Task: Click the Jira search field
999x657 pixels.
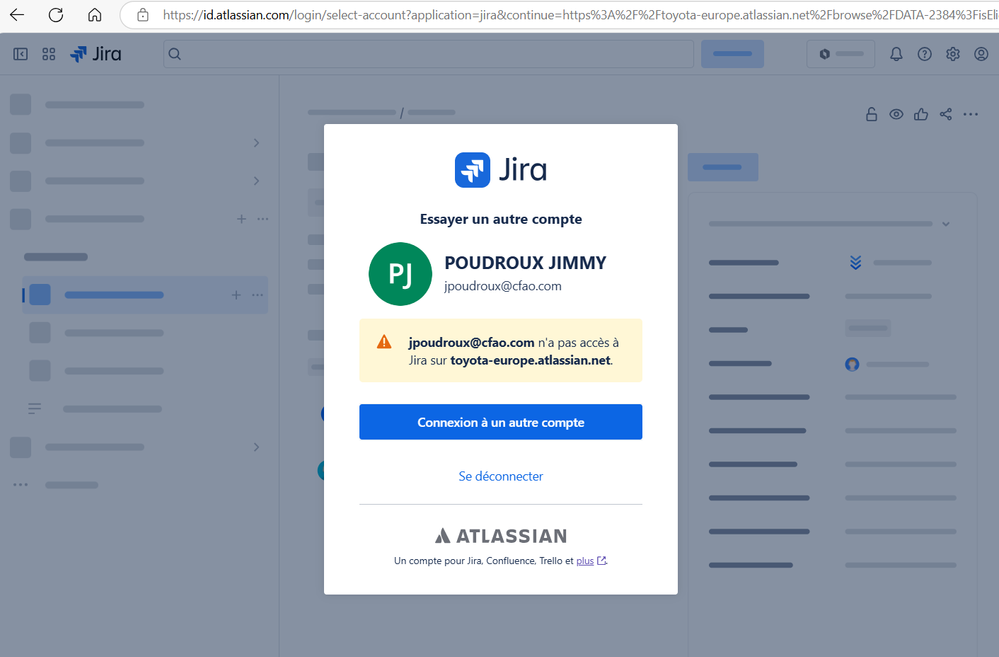Action: pos(430,54)
